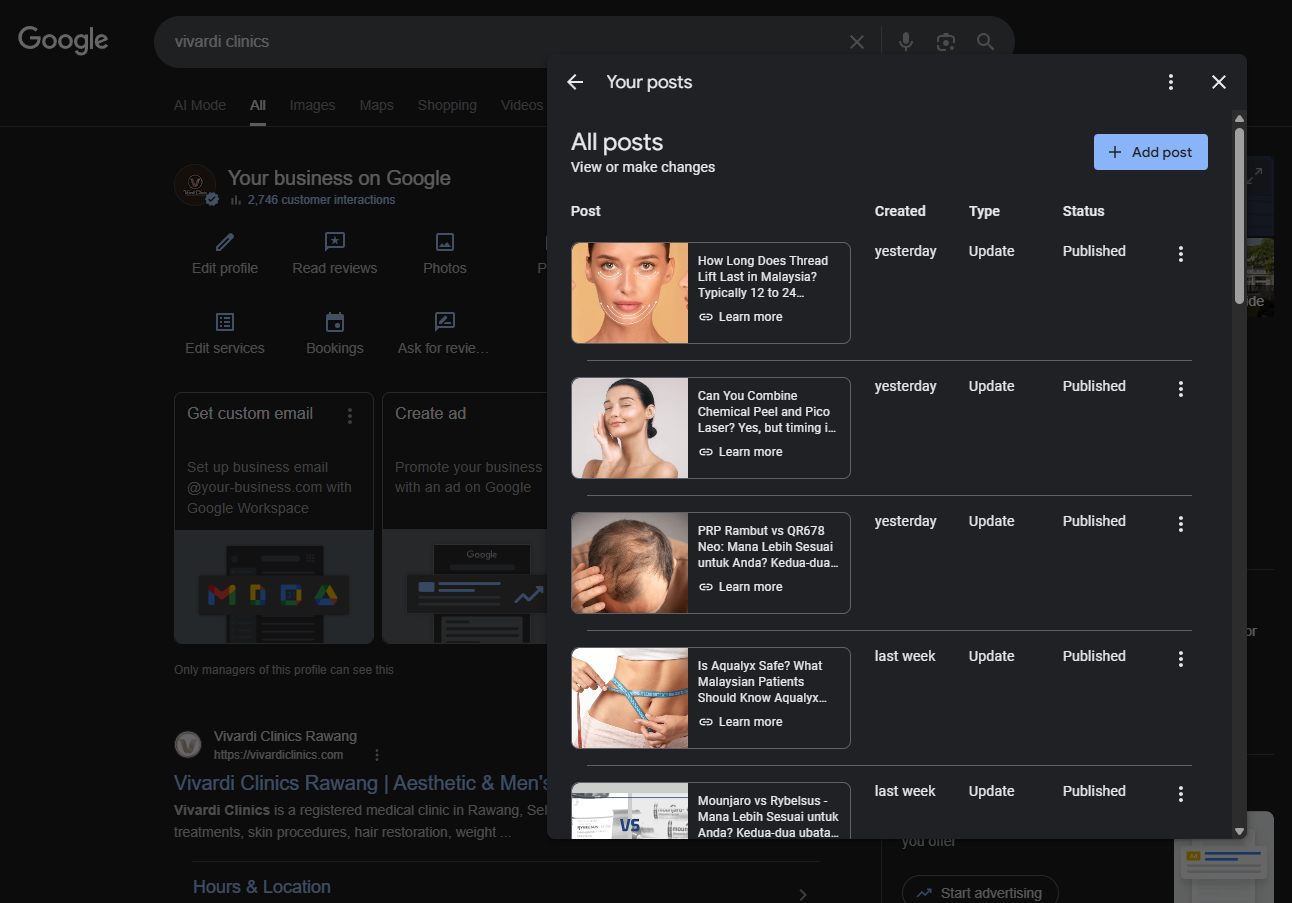The height and width of the screenshot is (903, 1292).
Task: Click the Edit services icon
Action: coord(224,322)
